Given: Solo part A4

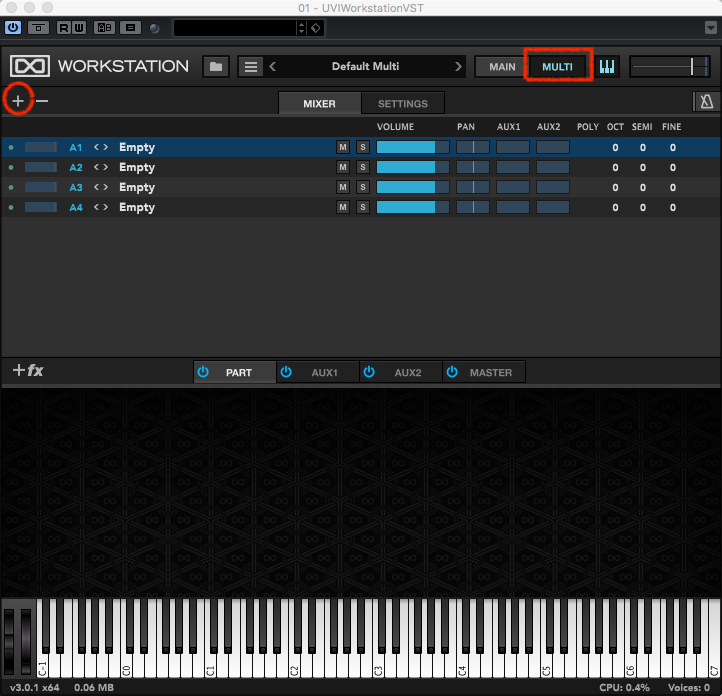Looking at the screenshot, I should [x=363, y=207].
